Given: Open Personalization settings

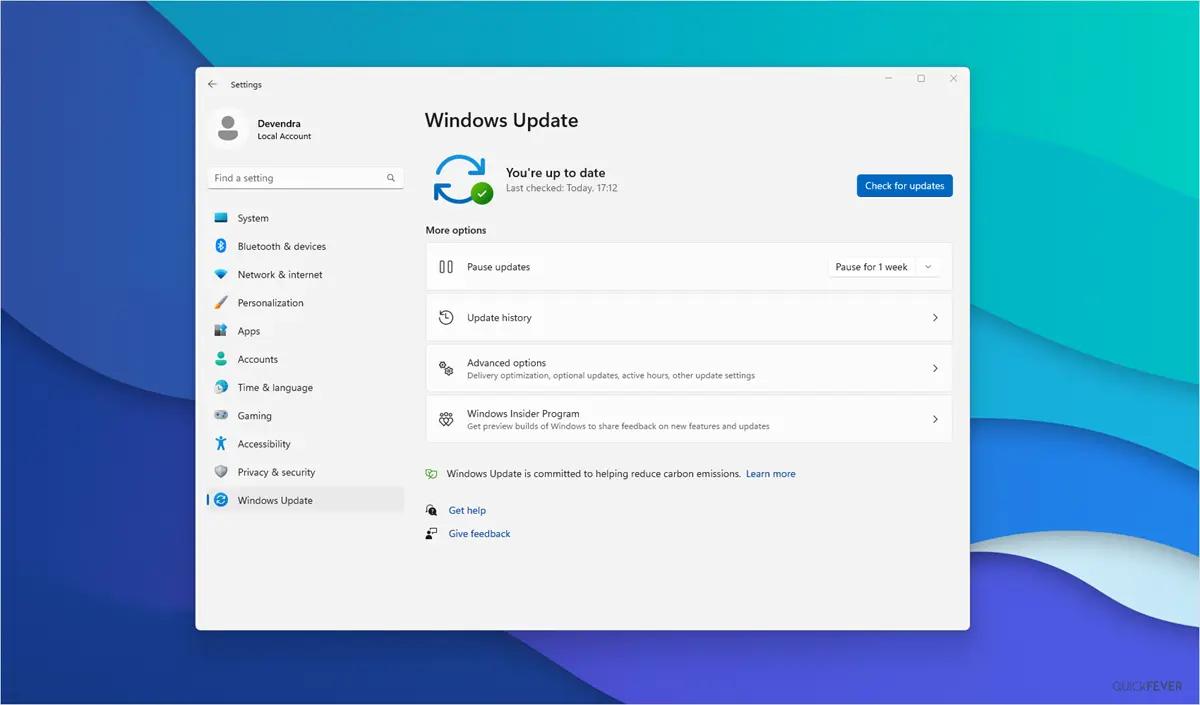Looking at the screenshot, I should pyautogui.click(x=305, y=302).
